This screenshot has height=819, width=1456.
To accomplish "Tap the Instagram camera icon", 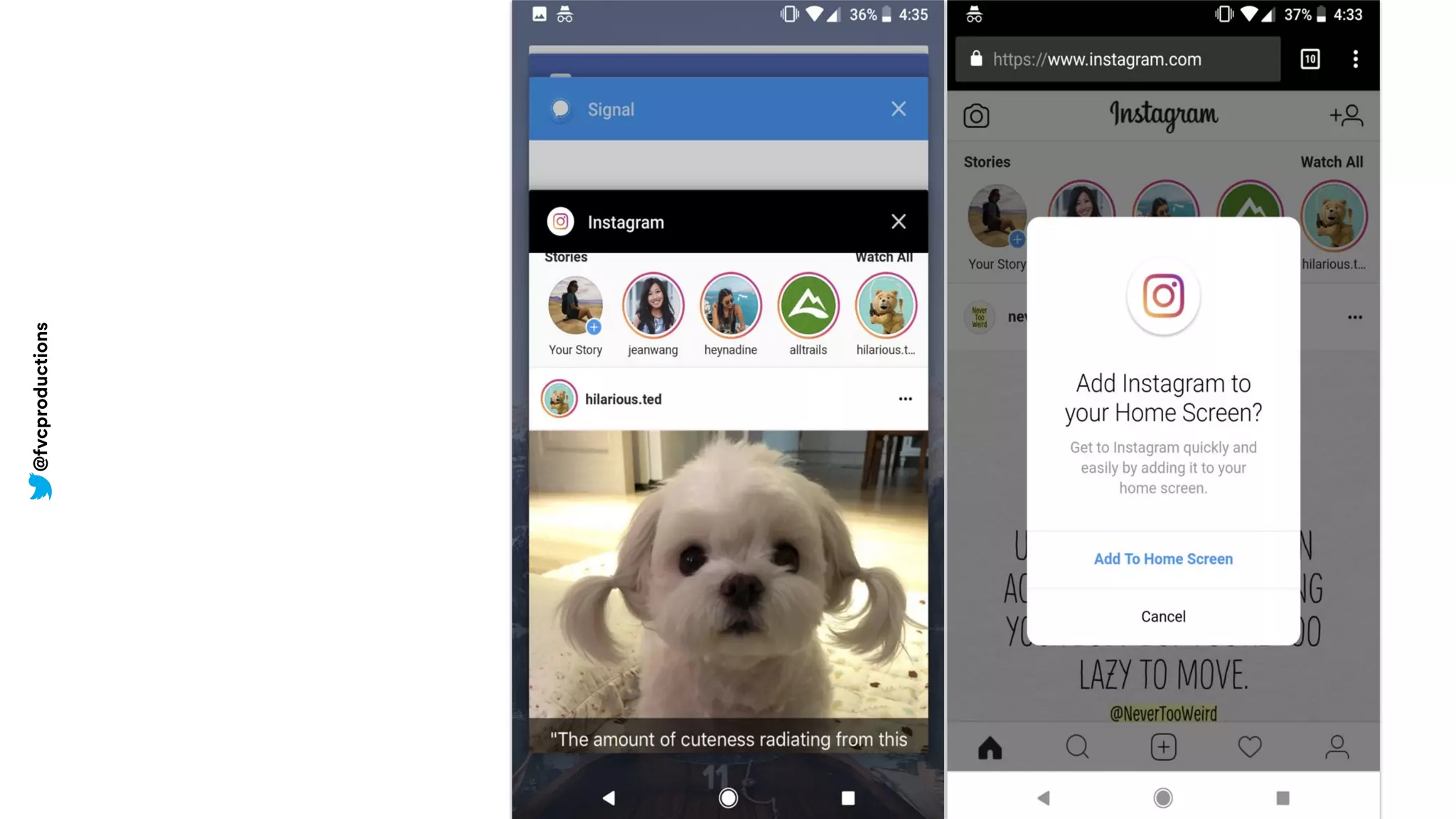I will pyautogui.click(x=976, y=116).
